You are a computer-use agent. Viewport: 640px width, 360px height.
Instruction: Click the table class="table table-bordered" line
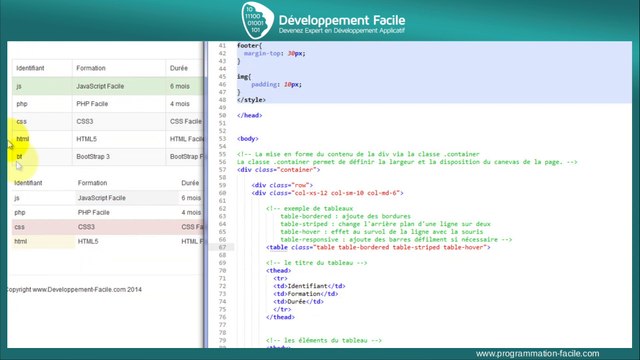(378, 247)
